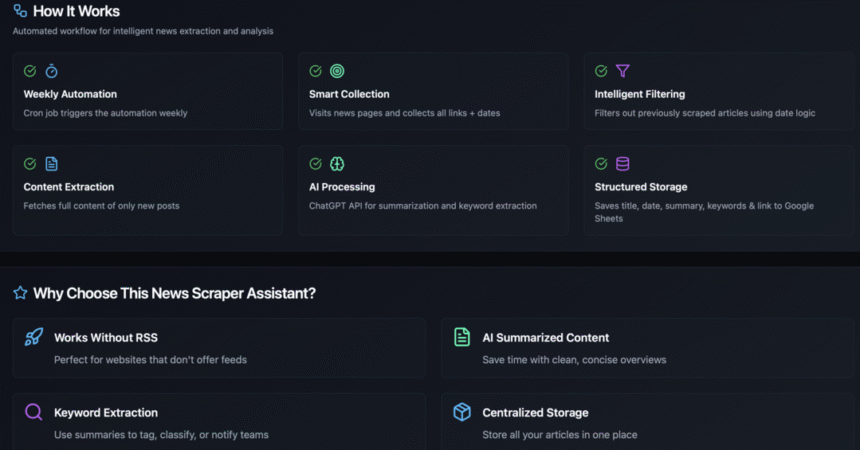Click the workflow icon beside How It Works

(20, 11)
